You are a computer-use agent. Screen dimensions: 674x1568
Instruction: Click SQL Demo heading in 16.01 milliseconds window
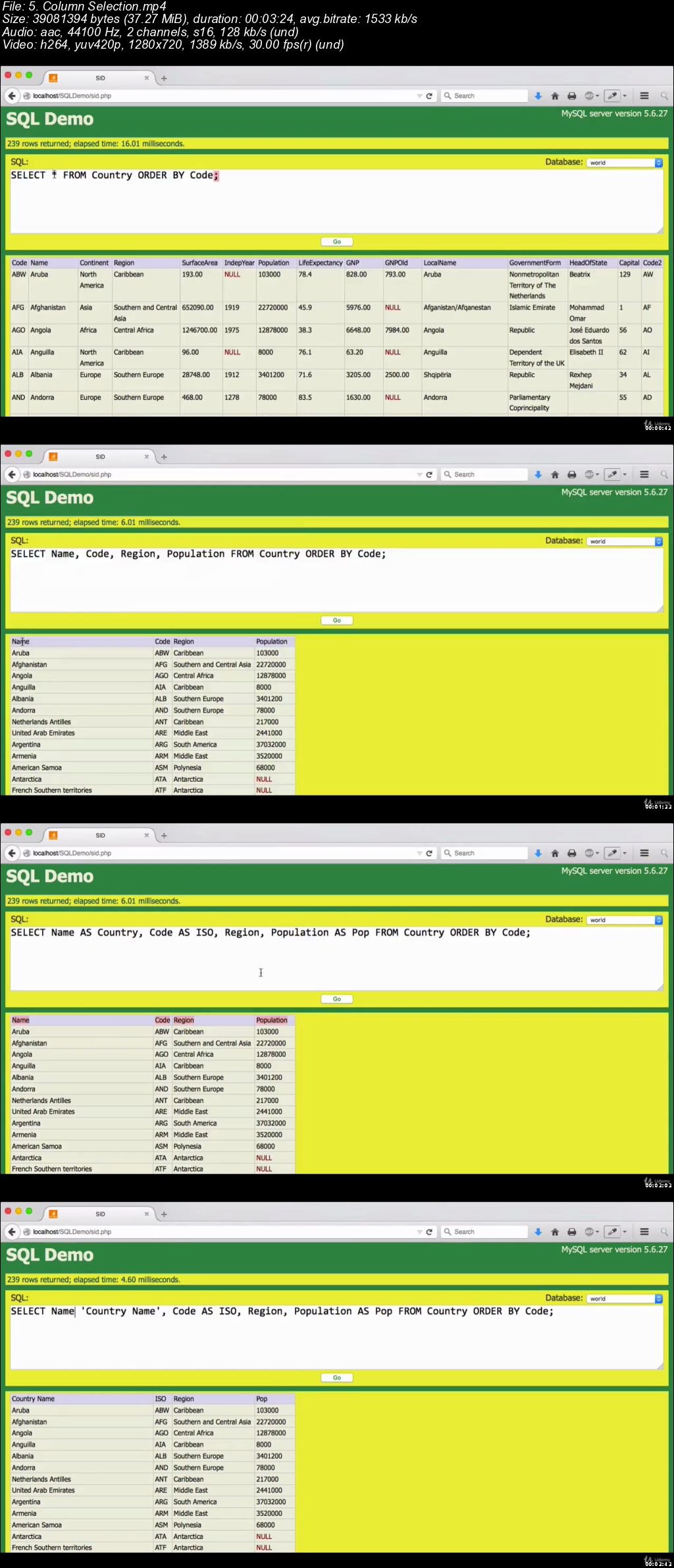50,119
